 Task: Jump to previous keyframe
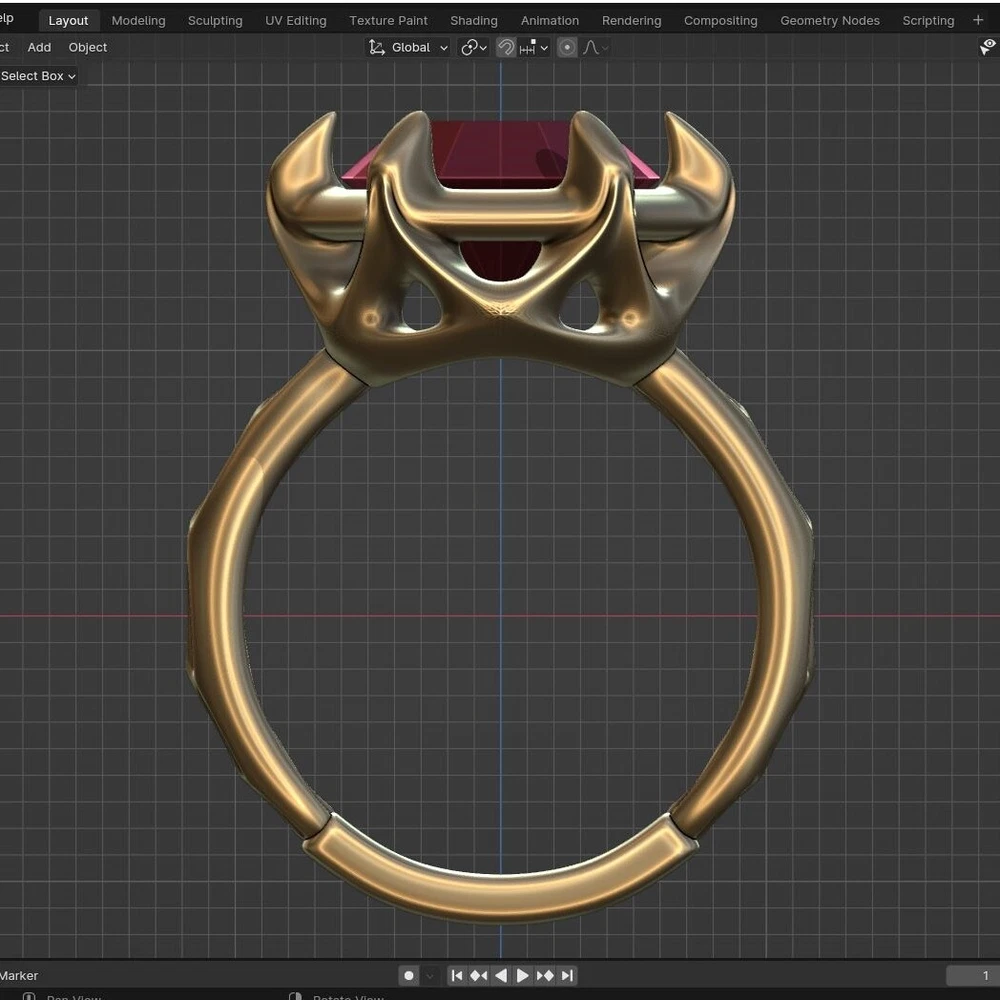coord(479,975)
